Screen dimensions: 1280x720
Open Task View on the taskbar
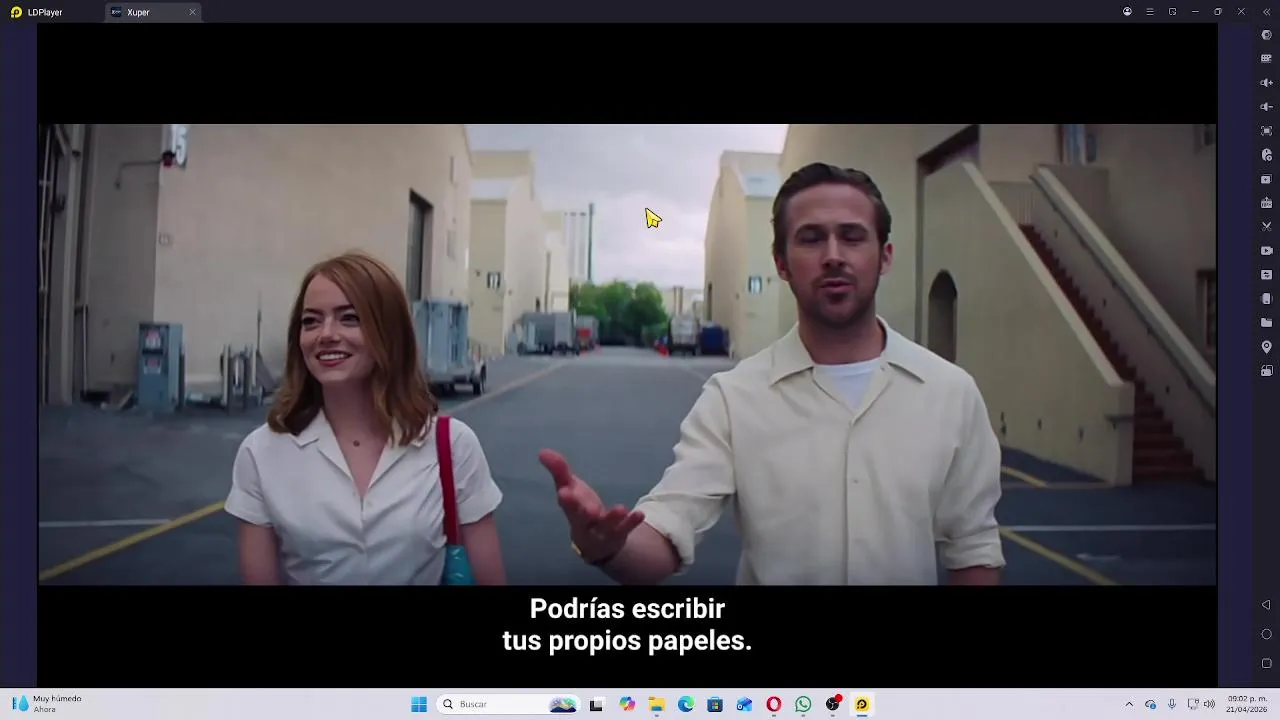pyautogui.click(x=596, y=704)
